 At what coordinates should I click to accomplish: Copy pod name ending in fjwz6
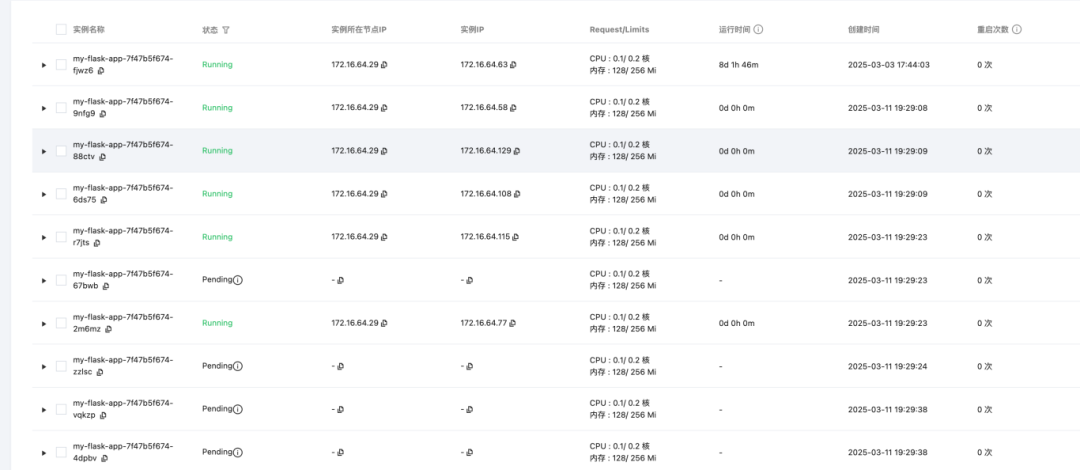(x=101, y=71)
